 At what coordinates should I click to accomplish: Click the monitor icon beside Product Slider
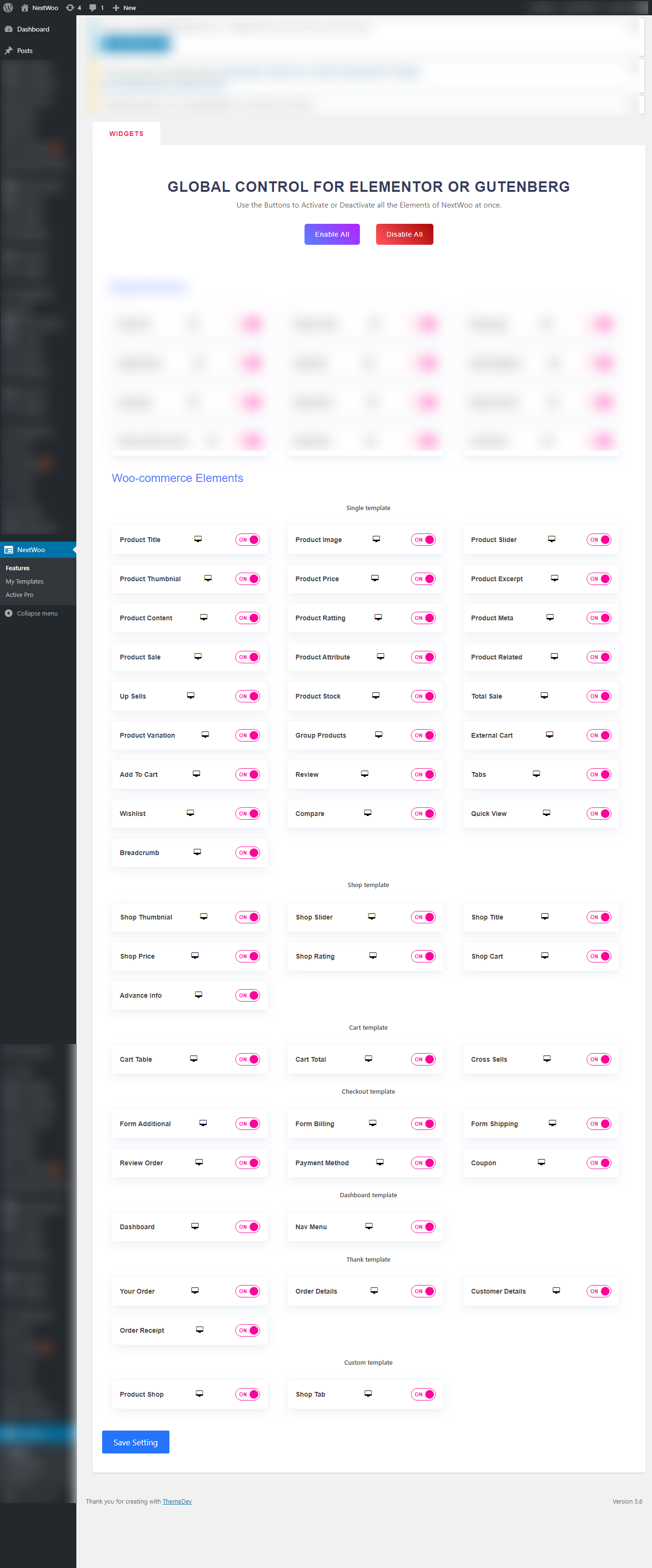[552, 539]
